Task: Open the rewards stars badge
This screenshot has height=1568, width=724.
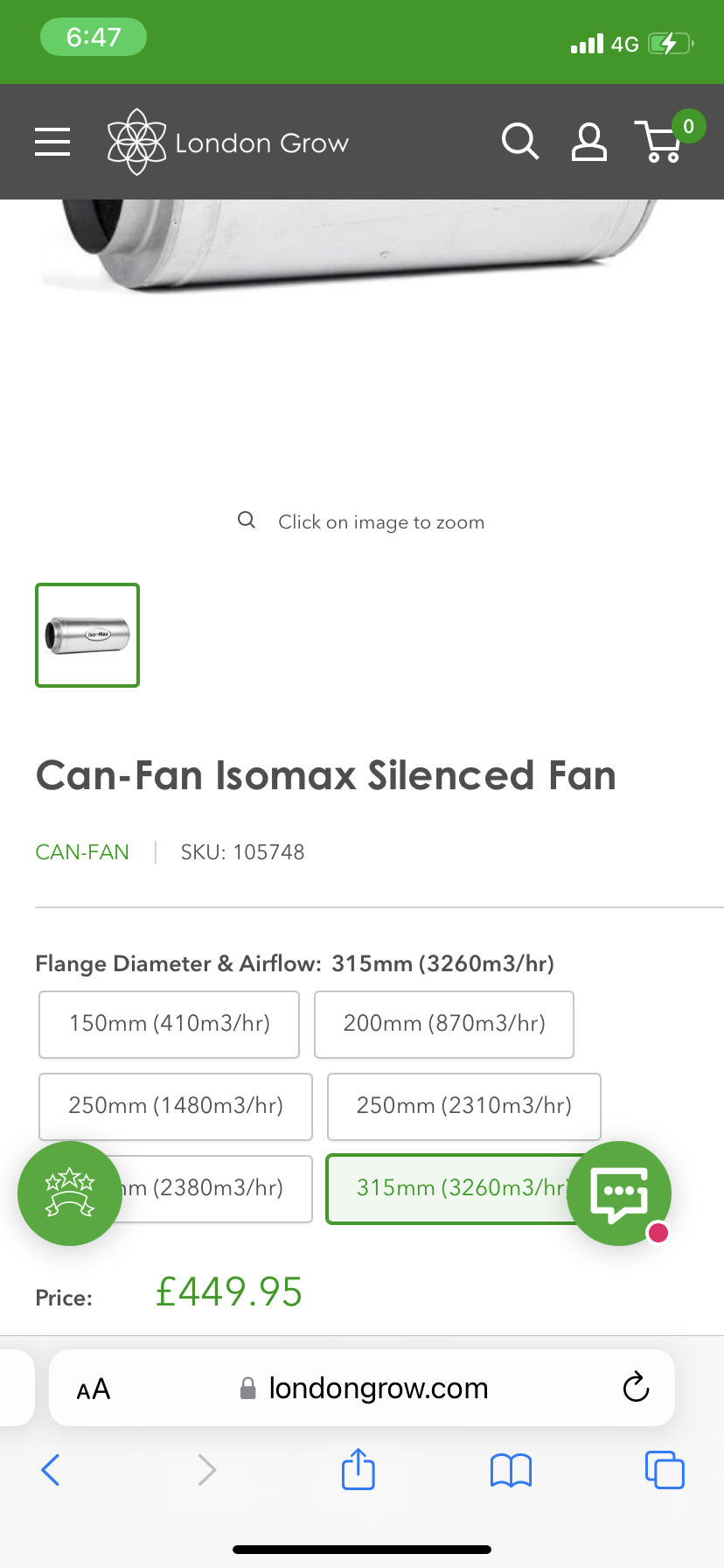Action: point(70,1193)
